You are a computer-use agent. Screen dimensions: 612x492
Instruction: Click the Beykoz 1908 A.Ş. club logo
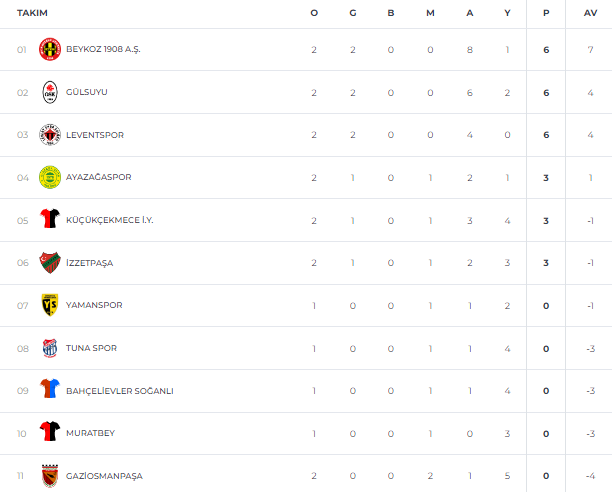tap(49, 49)
